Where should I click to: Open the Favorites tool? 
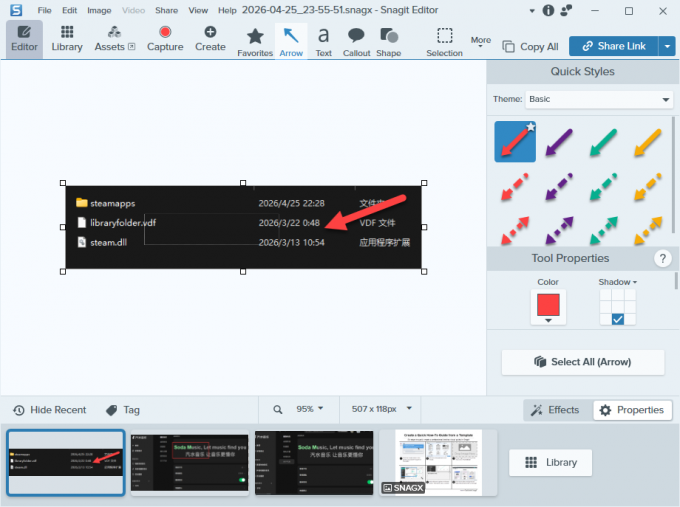pyautogui.click(x=255, y=42)
